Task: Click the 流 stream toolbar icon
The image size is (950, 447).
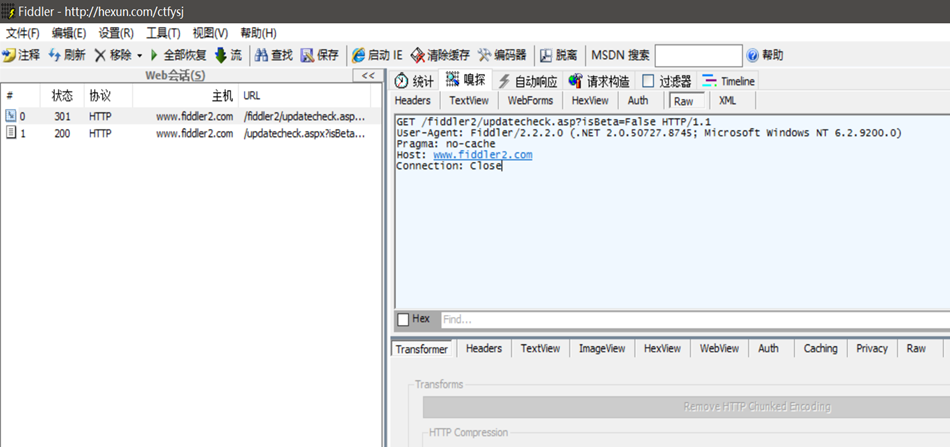Action: [x=221, y=56]
